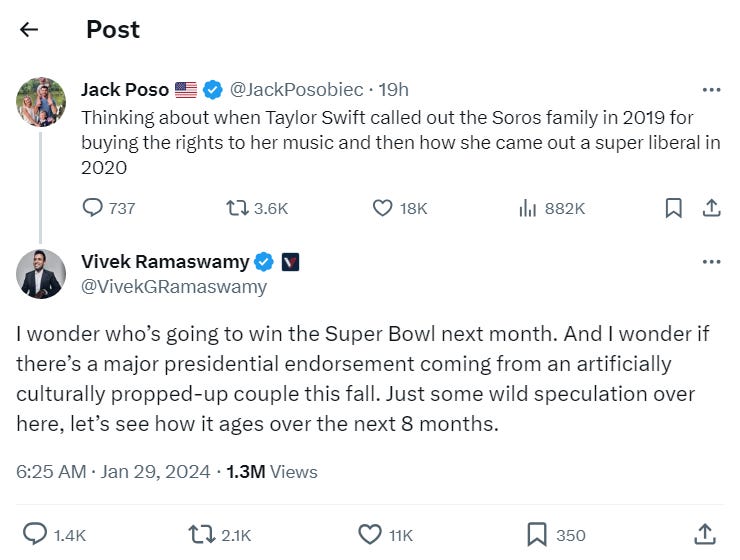The image size is (740, 560).
Task: Like Vivek Ramaswamy's post
Action: pyautogui.click(x=370, y=534)
